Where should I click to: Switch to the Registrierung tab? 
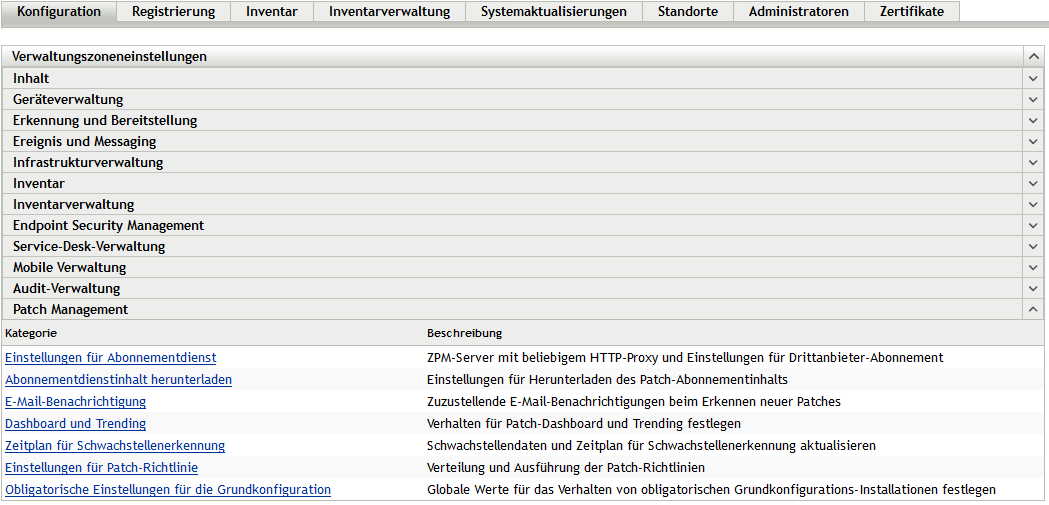(x=173, y=12)
